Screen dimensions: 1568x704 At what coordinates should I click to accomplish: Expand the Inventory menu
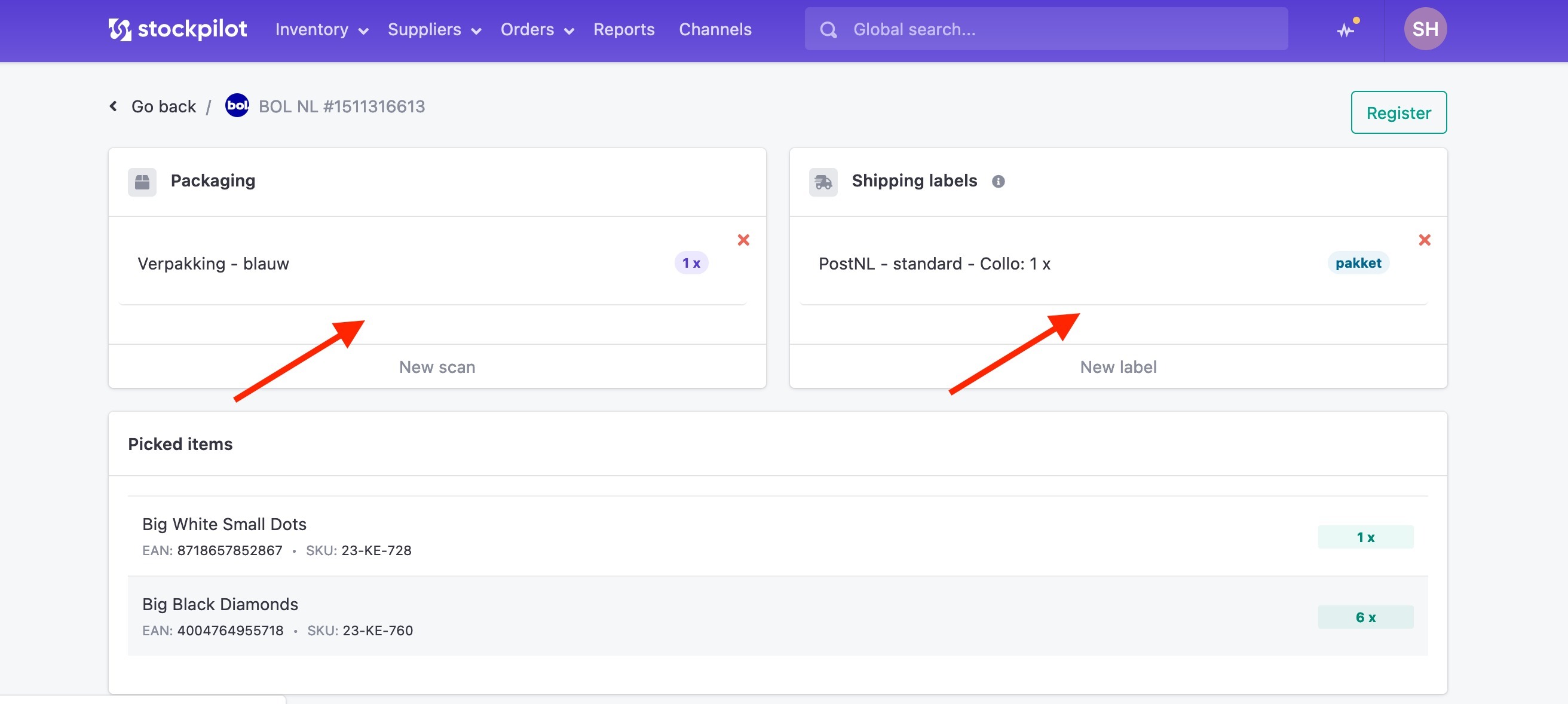(x=321, y=29)
